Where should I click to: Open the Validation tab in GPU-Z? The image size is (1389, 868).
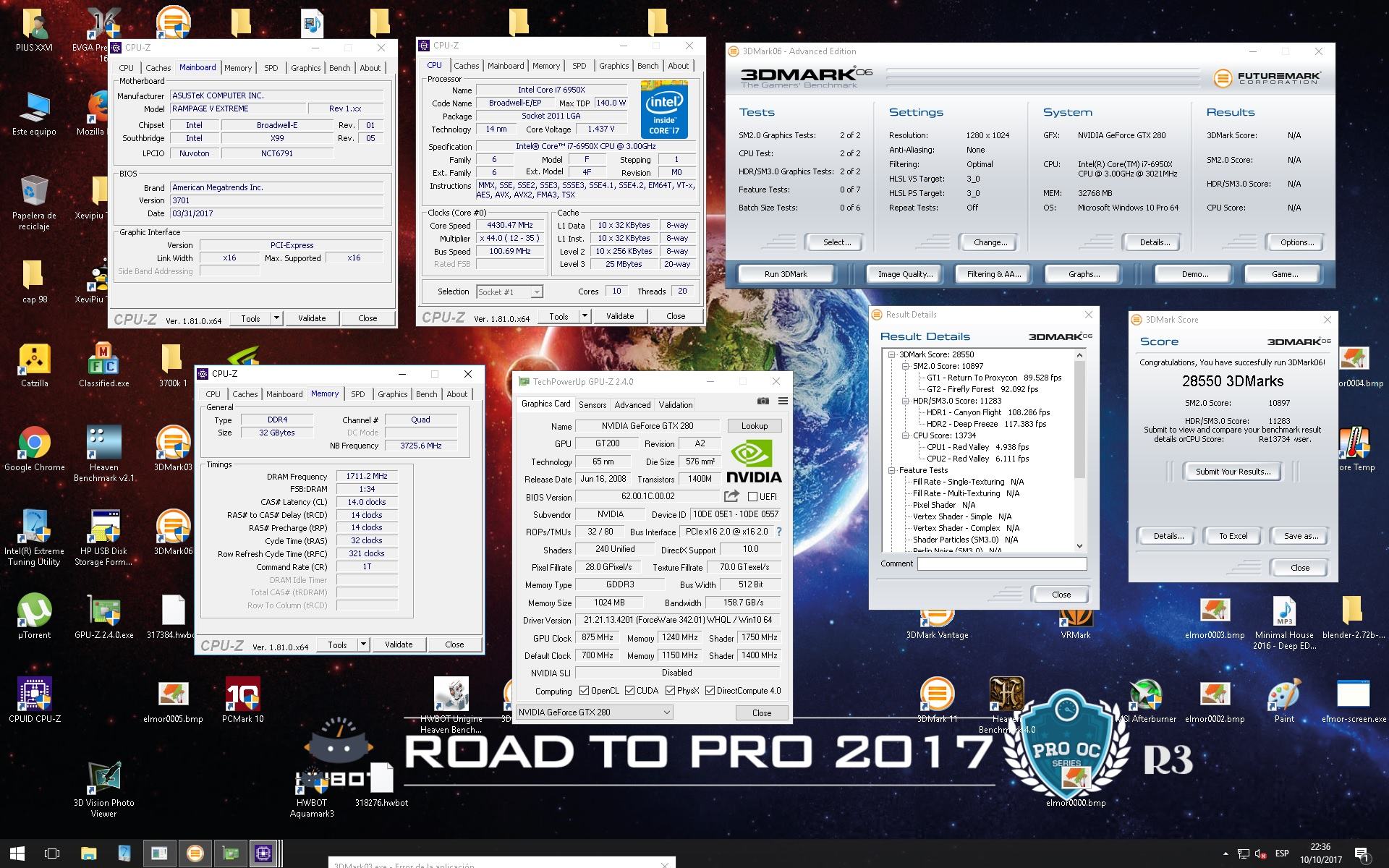pyautogui.click(x=676, y=405)
